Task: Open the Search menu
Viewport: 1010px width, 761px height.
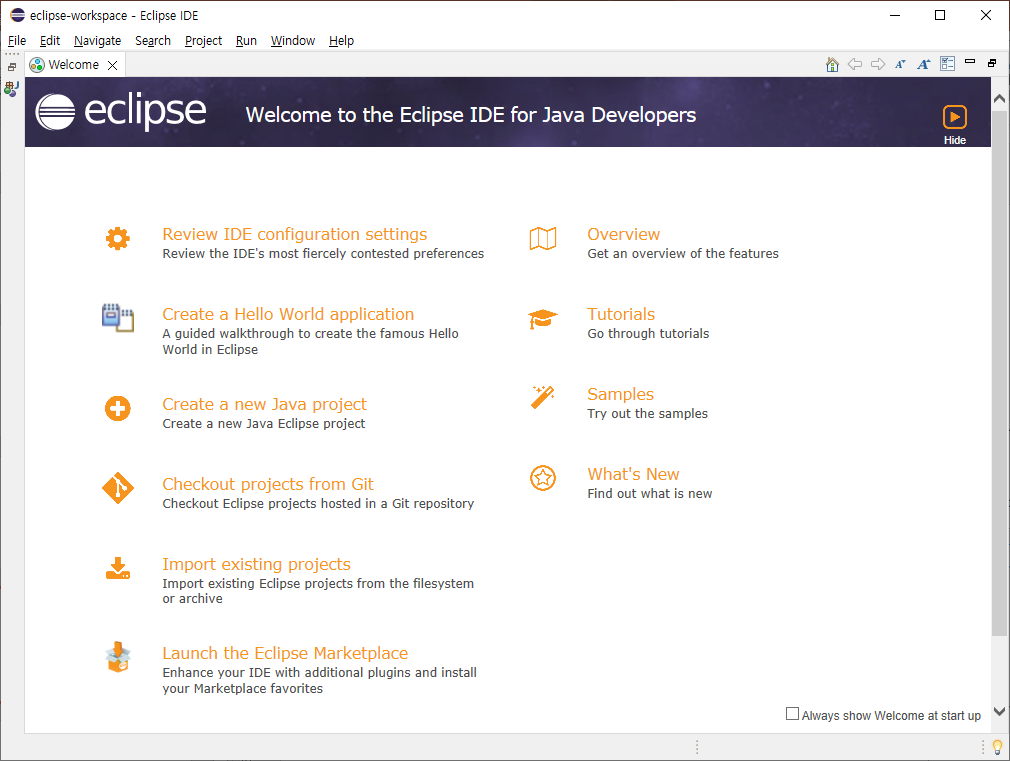Action: tap(153, 41)
